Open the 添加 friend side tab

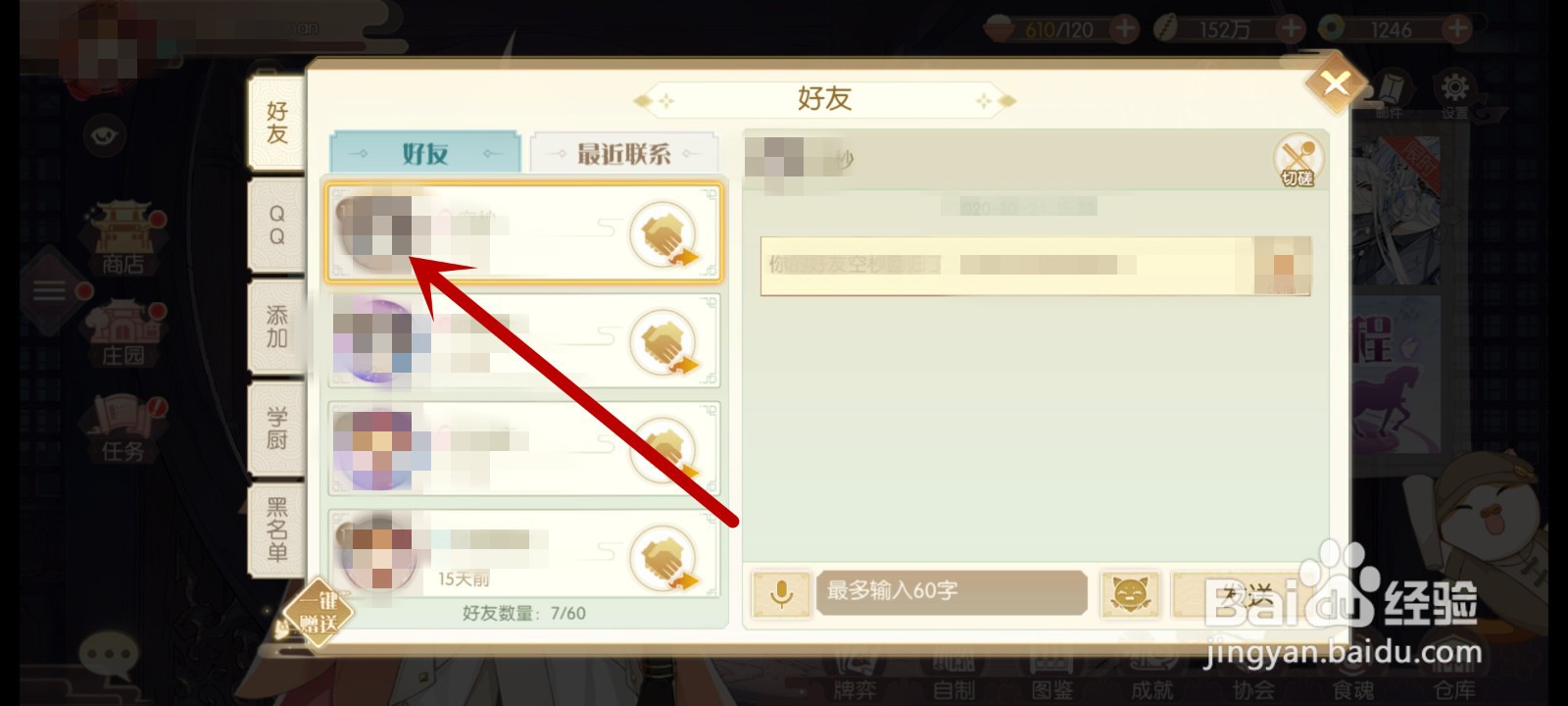pyautogui.click(x=277, y=328)
